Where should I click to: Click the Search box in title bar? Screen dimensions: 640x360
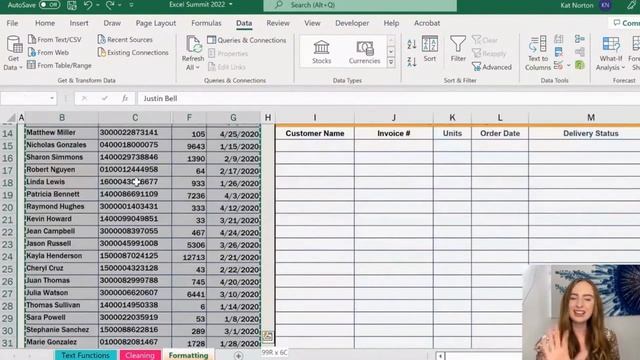360,5
